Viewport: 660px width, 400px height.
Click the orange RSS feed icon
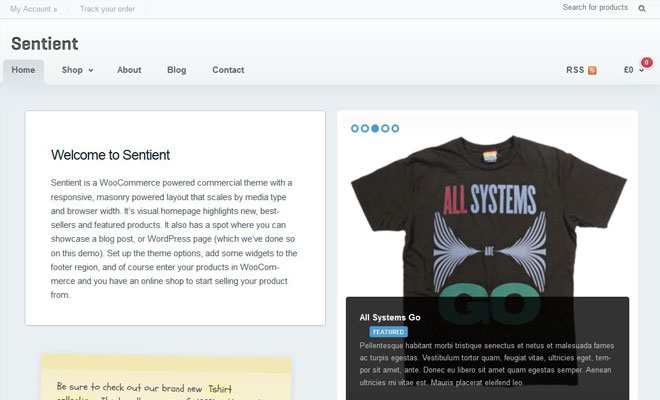point(593,70)
